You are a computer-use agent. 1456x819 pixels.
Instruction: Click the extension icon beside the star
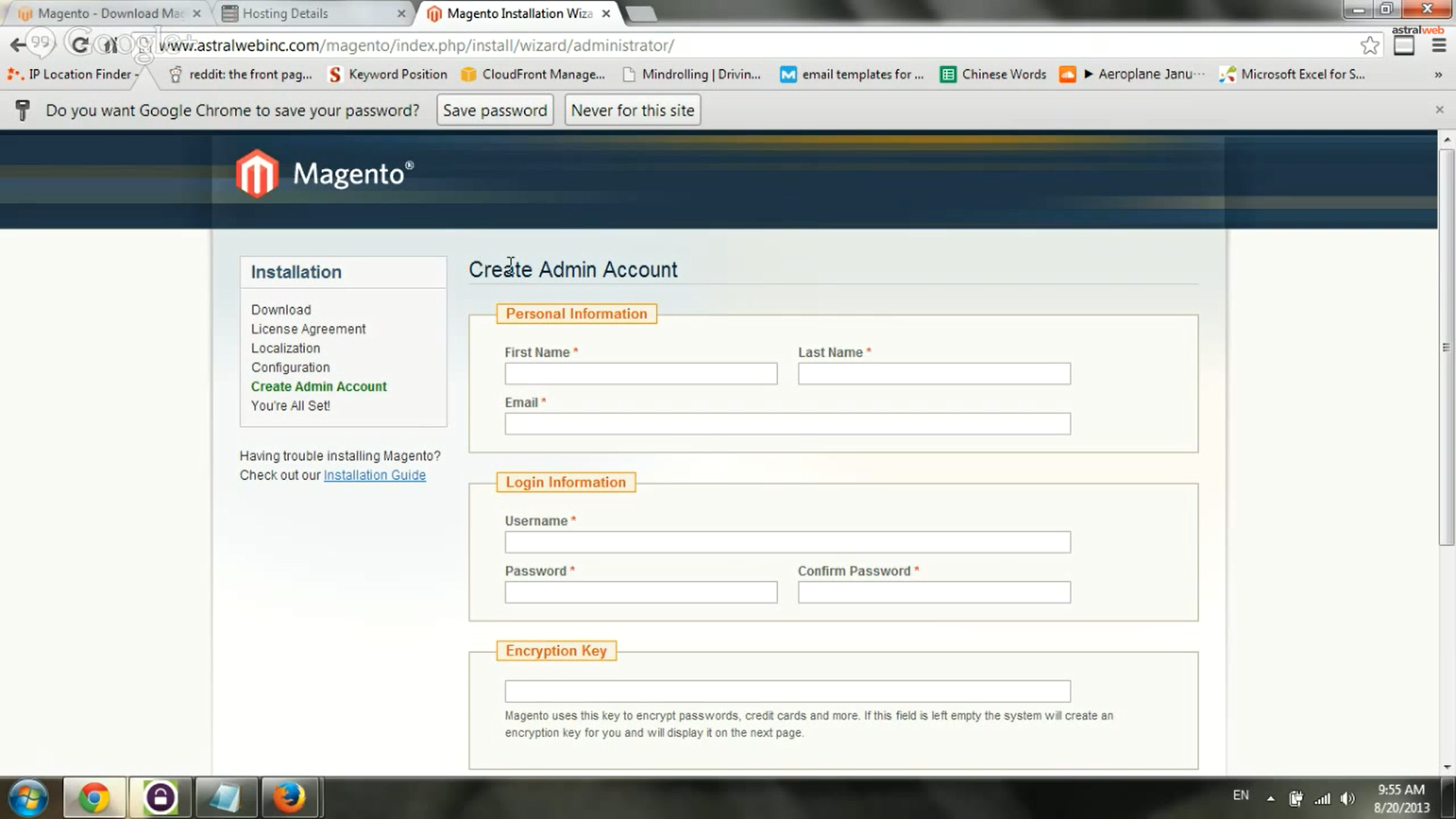click(1404, 45)
